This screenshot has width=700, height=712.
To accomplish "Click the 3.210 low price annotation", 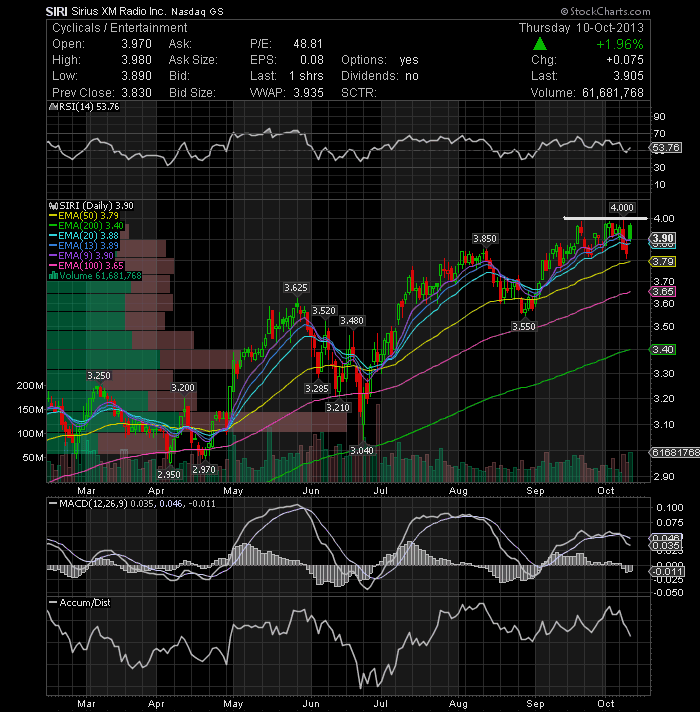I will click(339, 408).
